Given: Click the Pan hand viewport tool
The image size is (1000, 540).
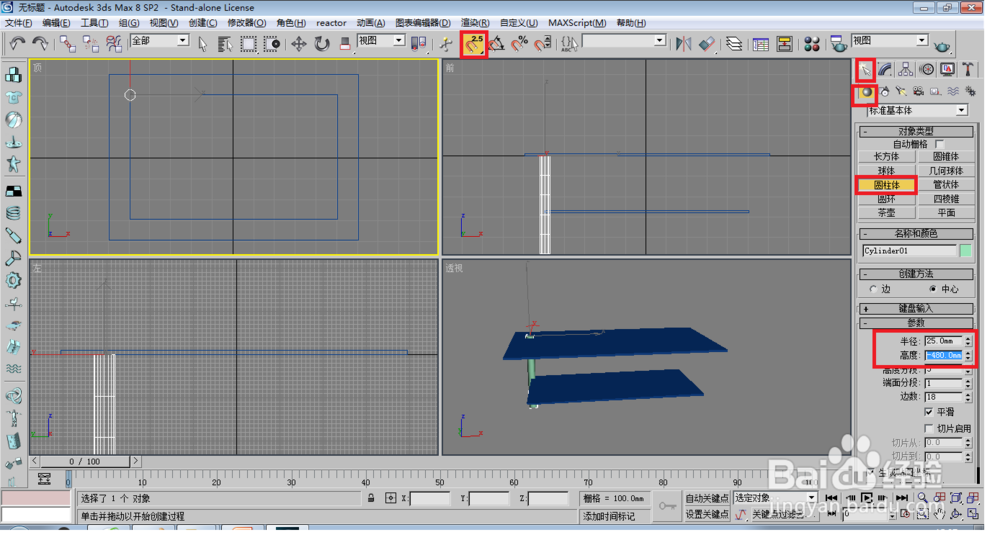Looking at the screenshot, I should coord(939,514).
